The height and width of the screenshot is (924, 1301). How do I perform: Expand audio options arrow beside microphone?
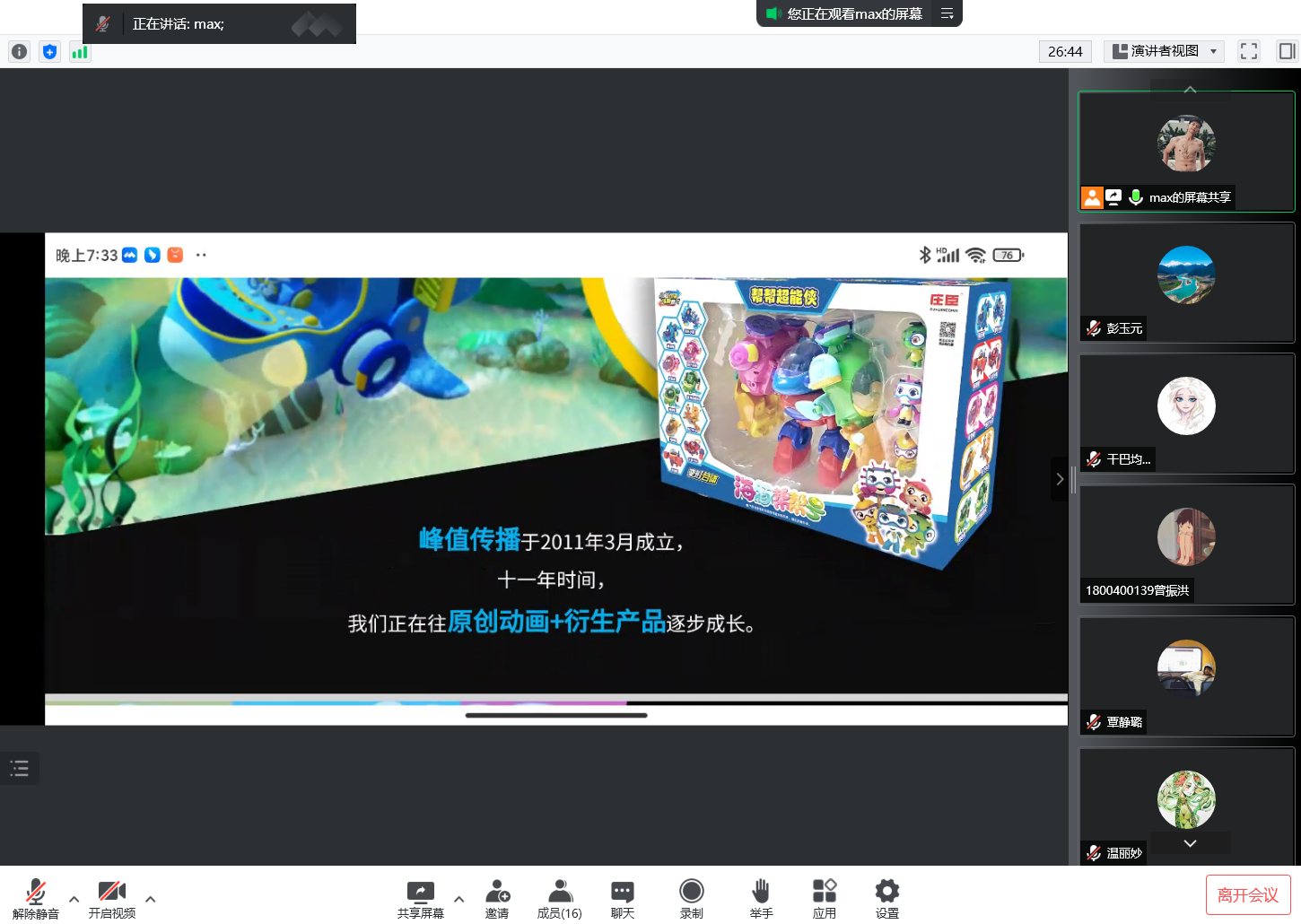(74, 899)
